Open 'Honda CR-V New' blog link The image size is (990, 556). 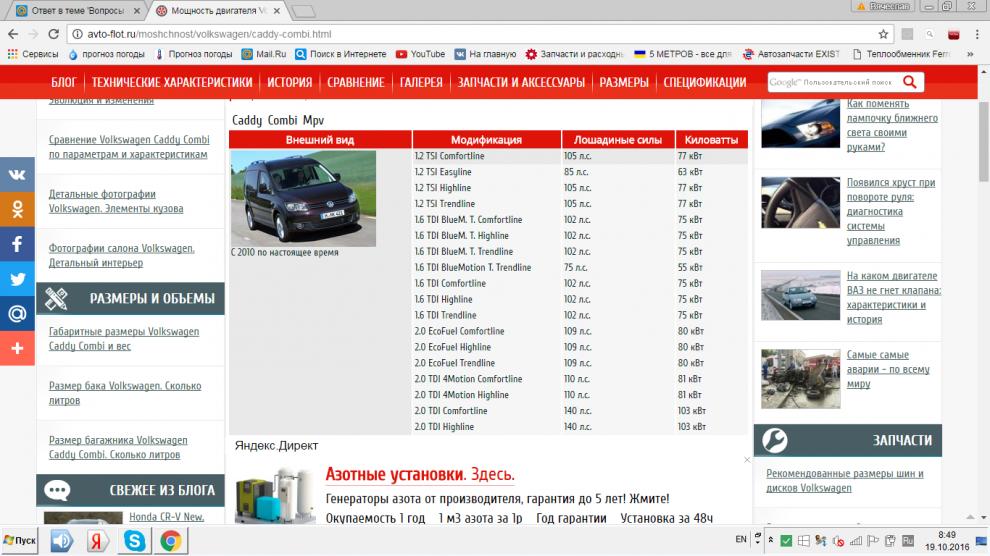(167, 517)
